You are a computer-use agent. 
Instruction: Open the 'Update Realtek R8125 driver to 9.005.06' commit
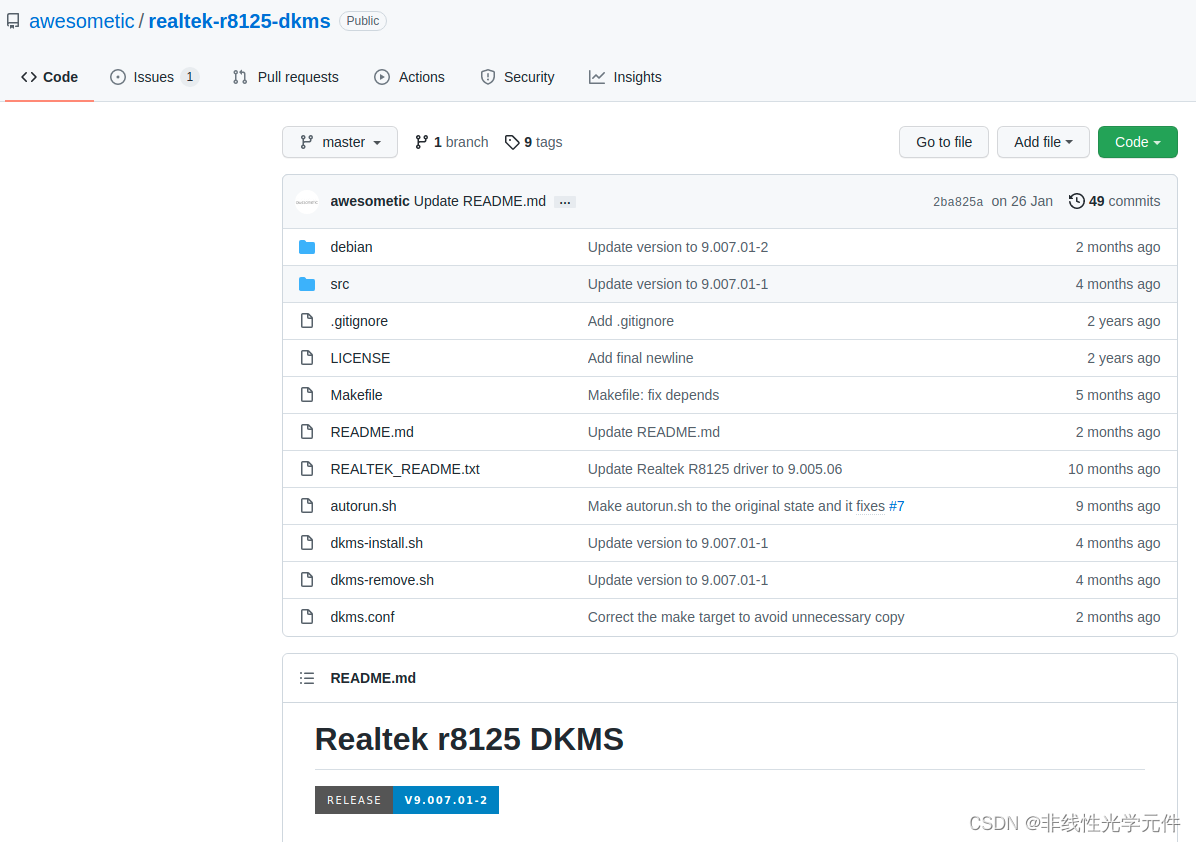[x=715, y=469]
